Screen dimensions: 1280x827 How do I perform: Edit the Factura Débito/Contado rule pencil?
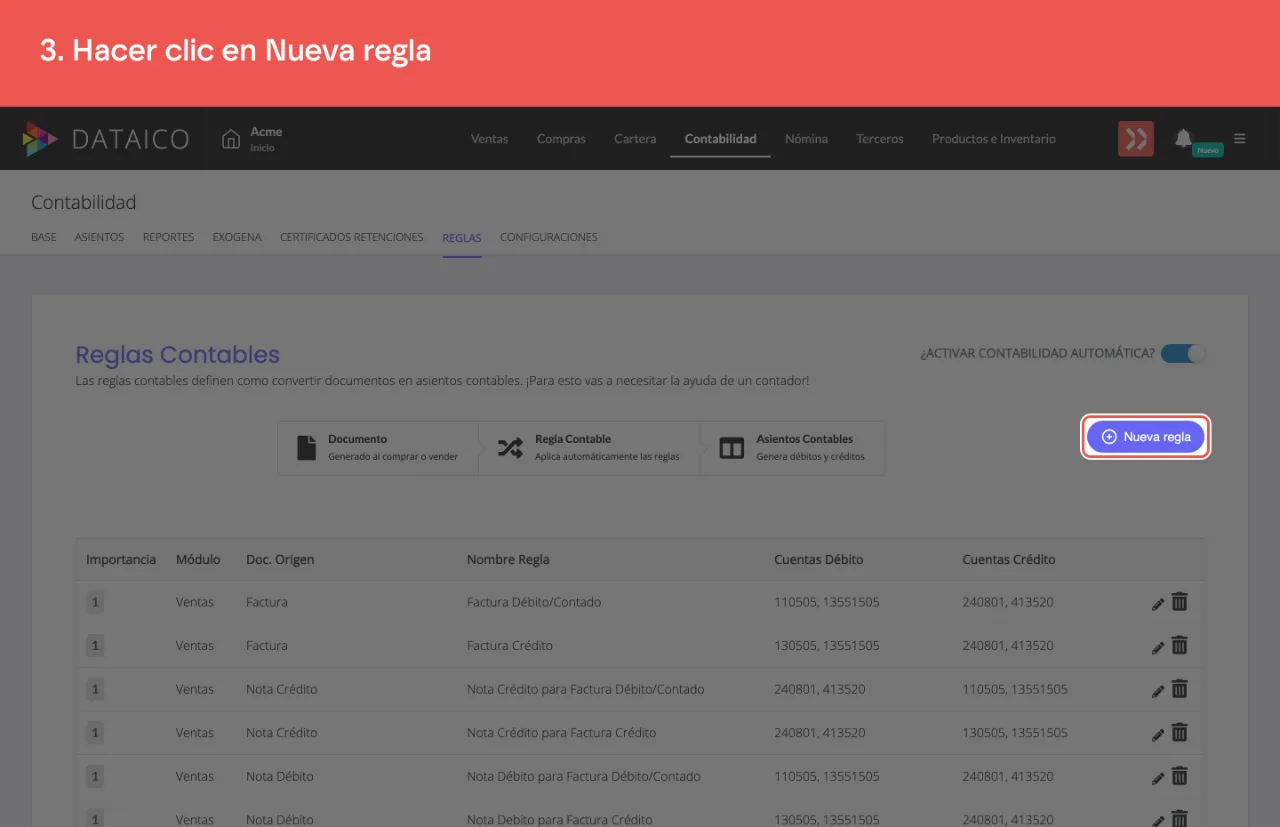1158,604
